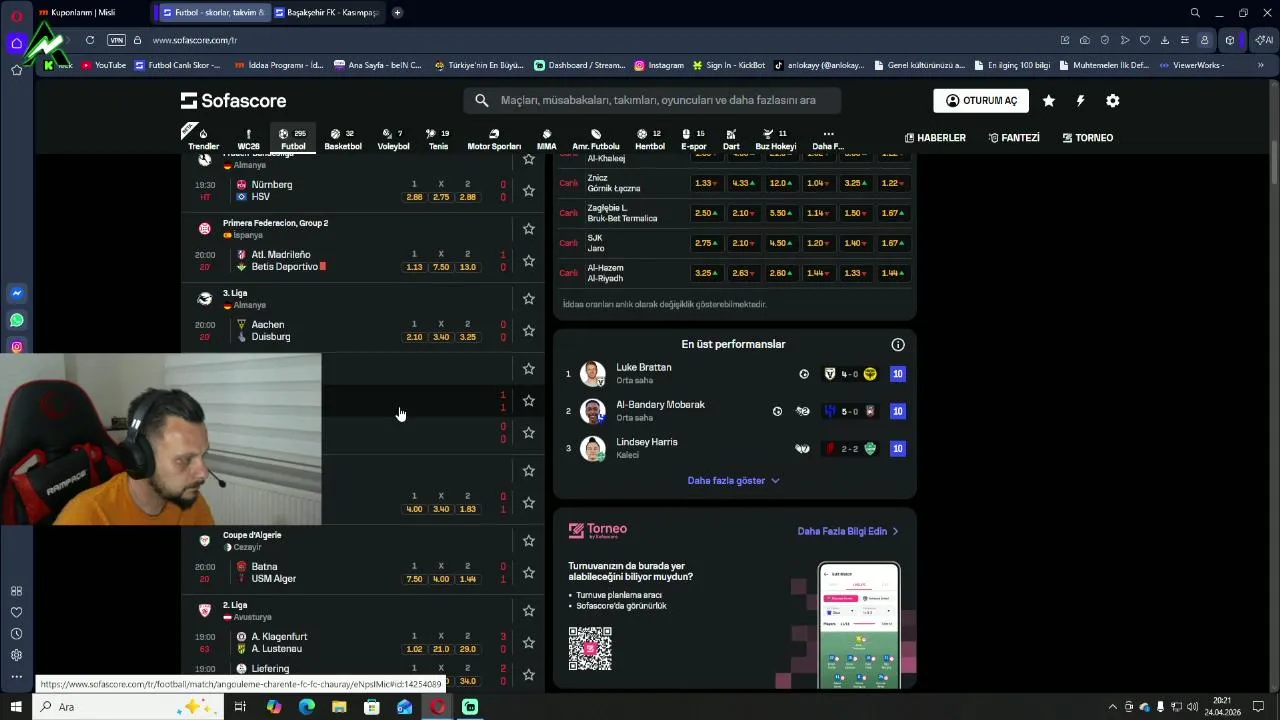
Task: Open a new browser tab
Action: pyautogui.click(x=397, y=12)
